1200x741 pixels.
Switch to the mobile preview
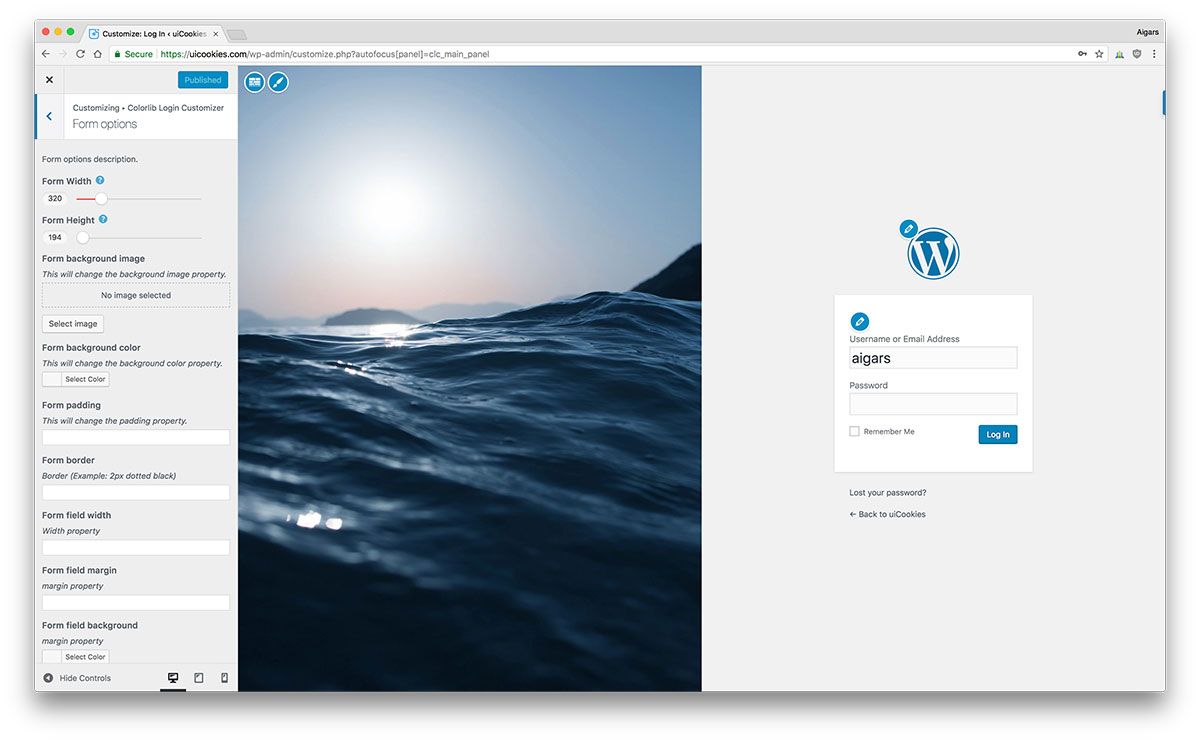pyautogui.click(x=224, y=678)
